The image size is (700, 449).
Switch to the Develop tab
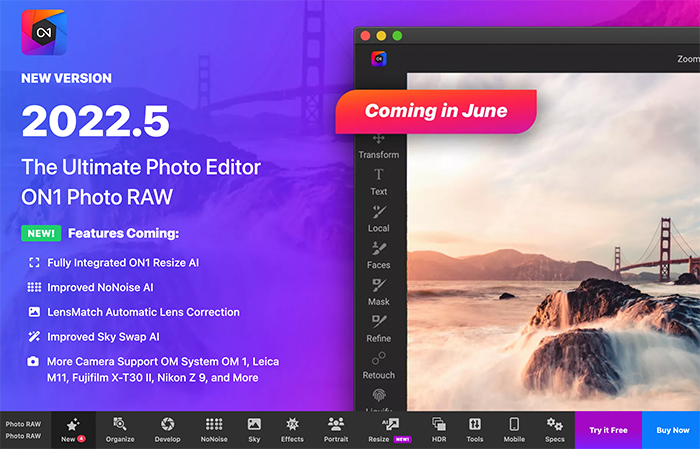(169, 430)
